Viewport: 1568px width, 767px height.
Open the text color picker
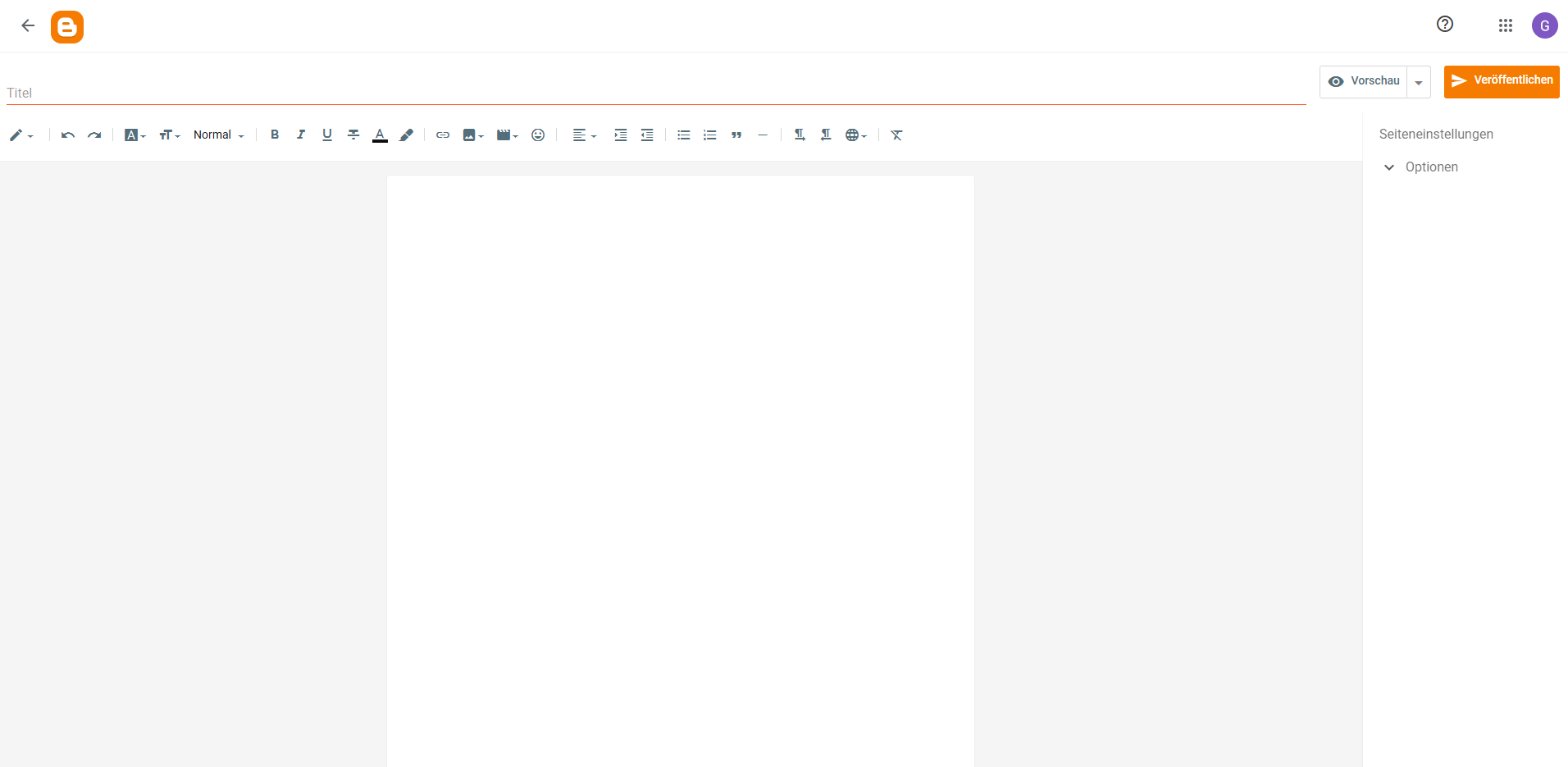[380, 135]
